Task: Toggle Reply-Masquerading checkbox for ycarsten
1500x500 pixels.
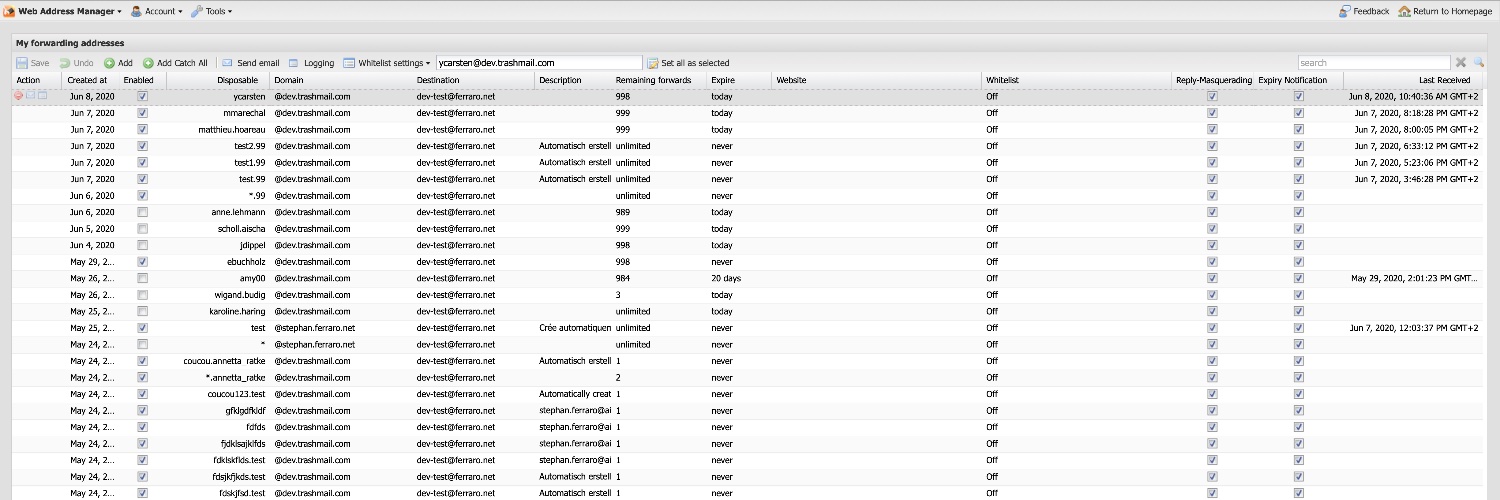Action: [1212, 97]
